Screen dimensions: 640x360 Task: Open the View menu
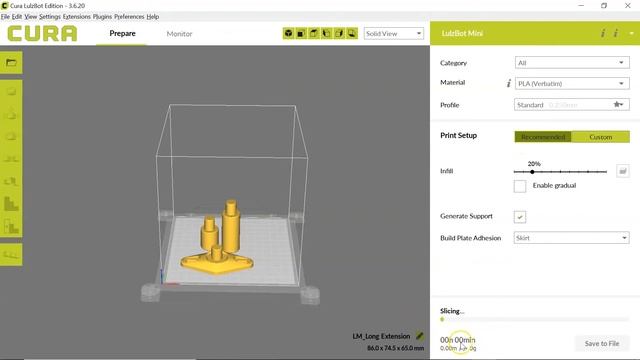(31, 17)
